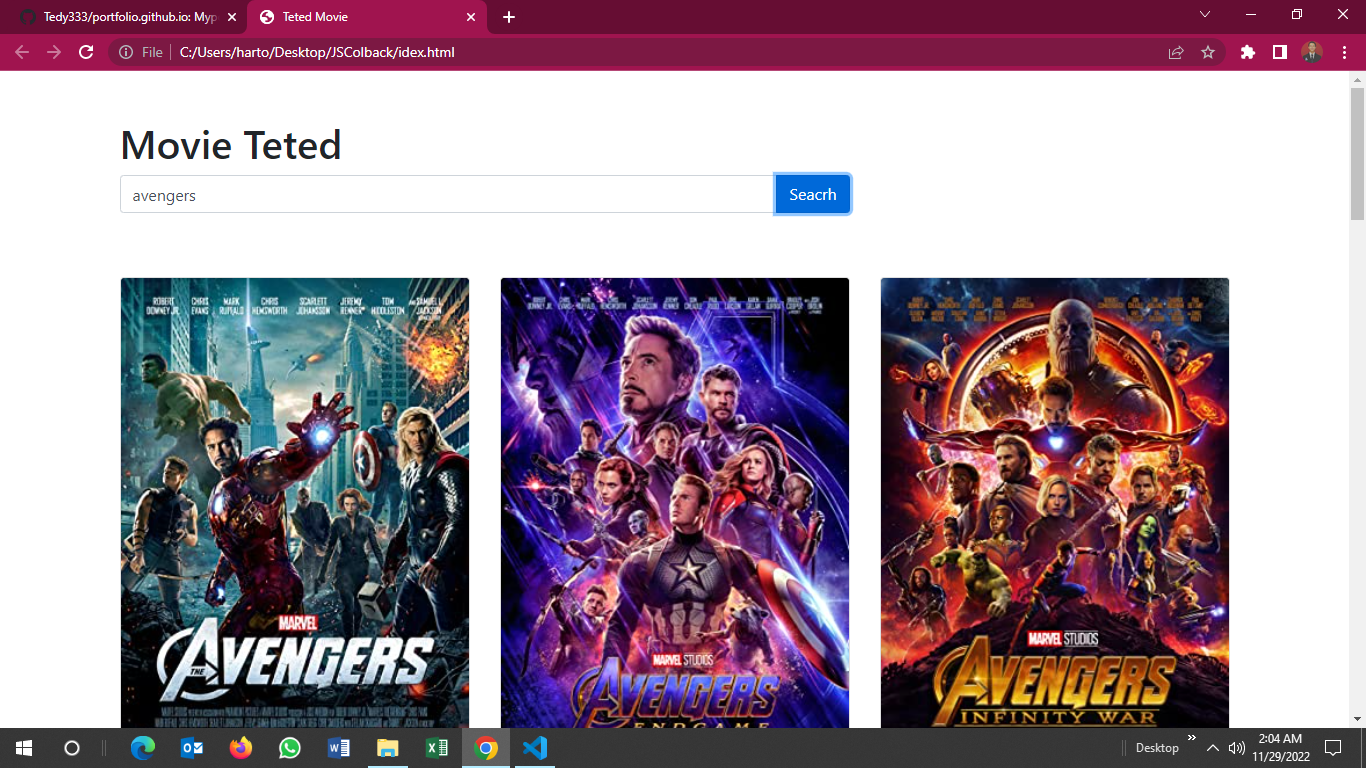Viewport: 1366px width, 768px height.
Task: Open WhatsApp from the taskbar
Action: (x=290, y=748)
